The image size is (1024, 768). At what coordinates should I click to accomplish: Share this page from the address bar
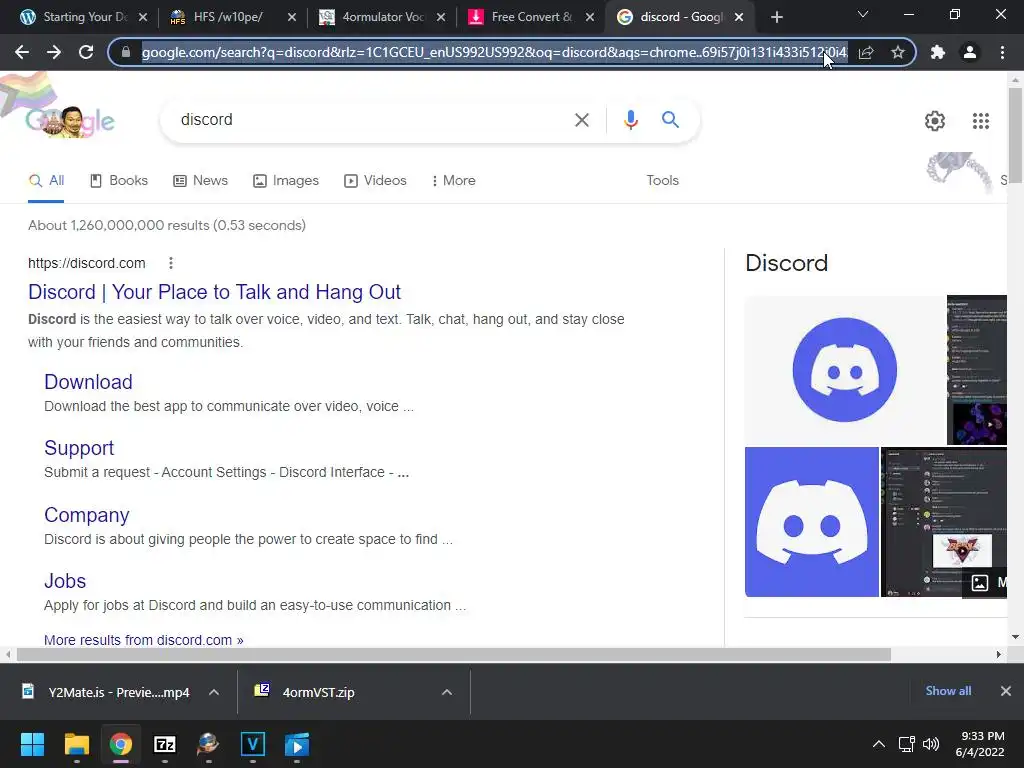tap(866, 52)
